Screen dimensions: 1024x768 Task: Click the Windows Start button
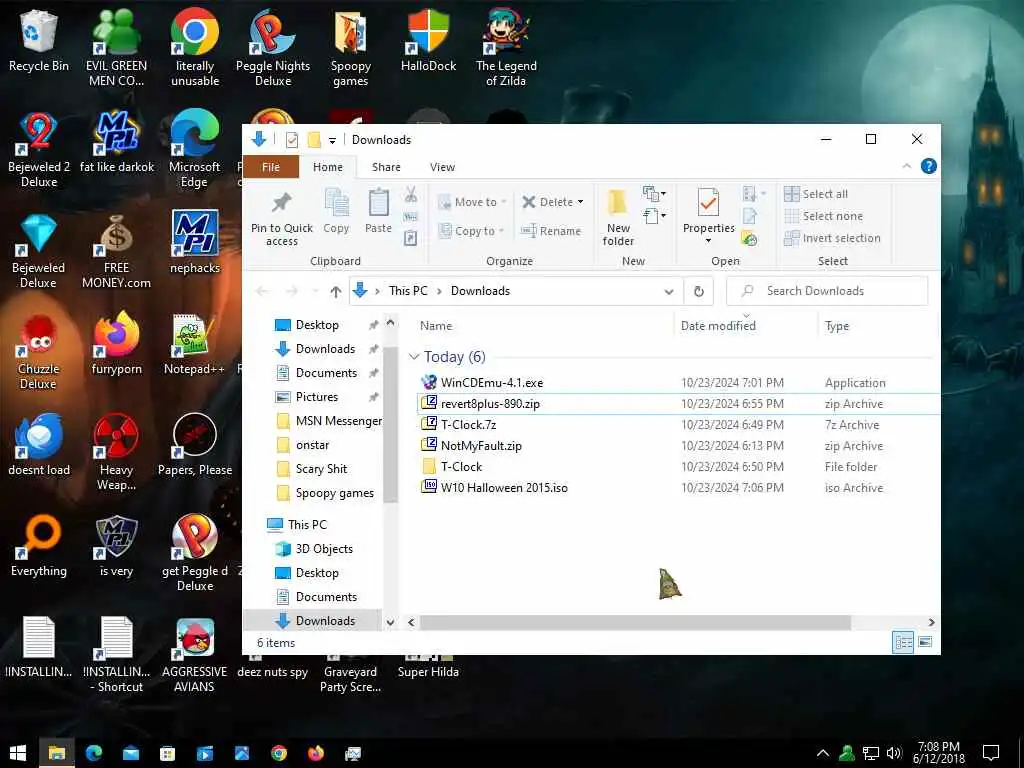point(18,753)
